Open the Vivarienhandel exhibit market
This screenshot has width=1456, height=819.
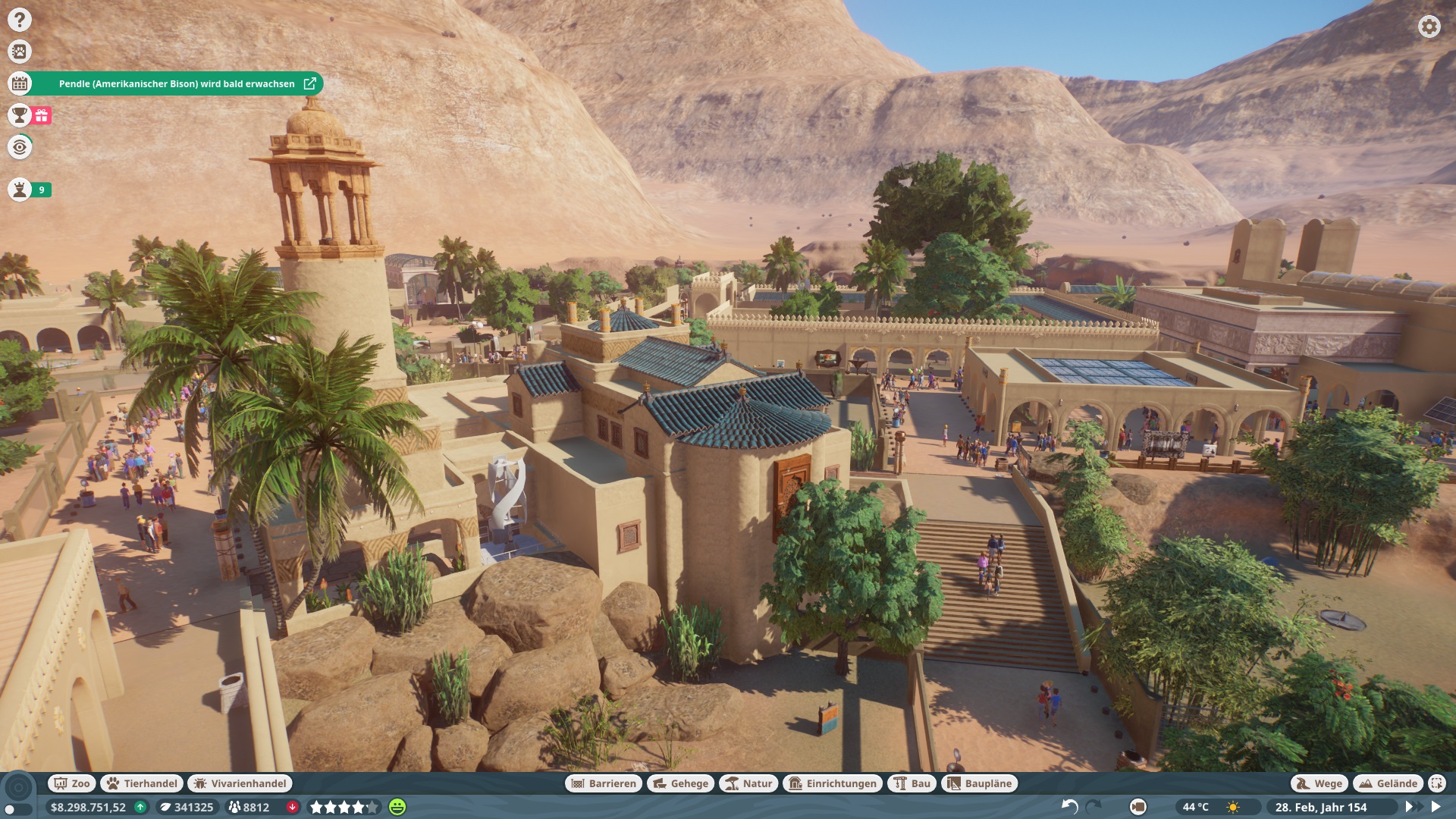[x=240, y=783]
